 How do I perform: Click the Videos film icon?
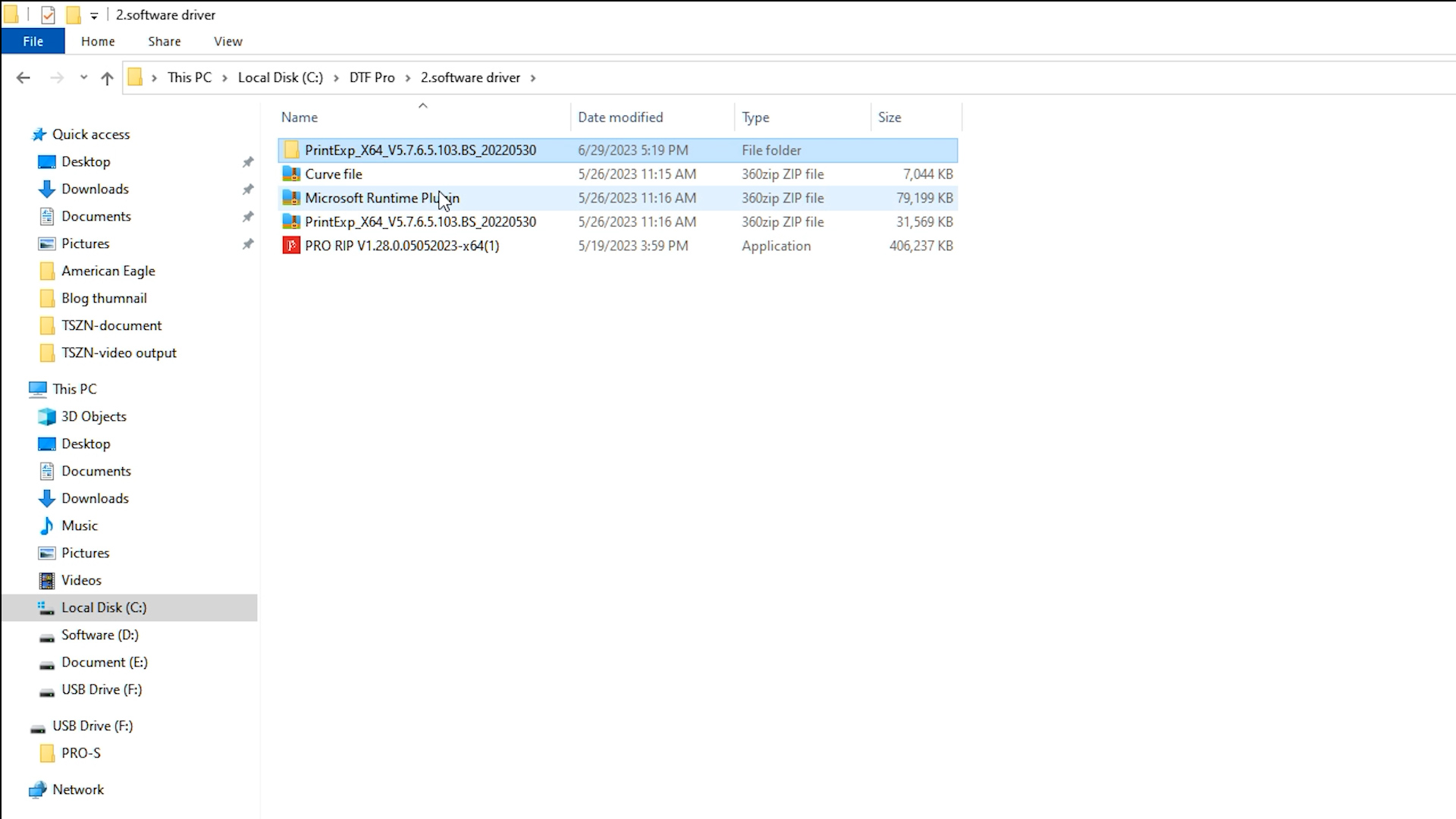[47, 580]
